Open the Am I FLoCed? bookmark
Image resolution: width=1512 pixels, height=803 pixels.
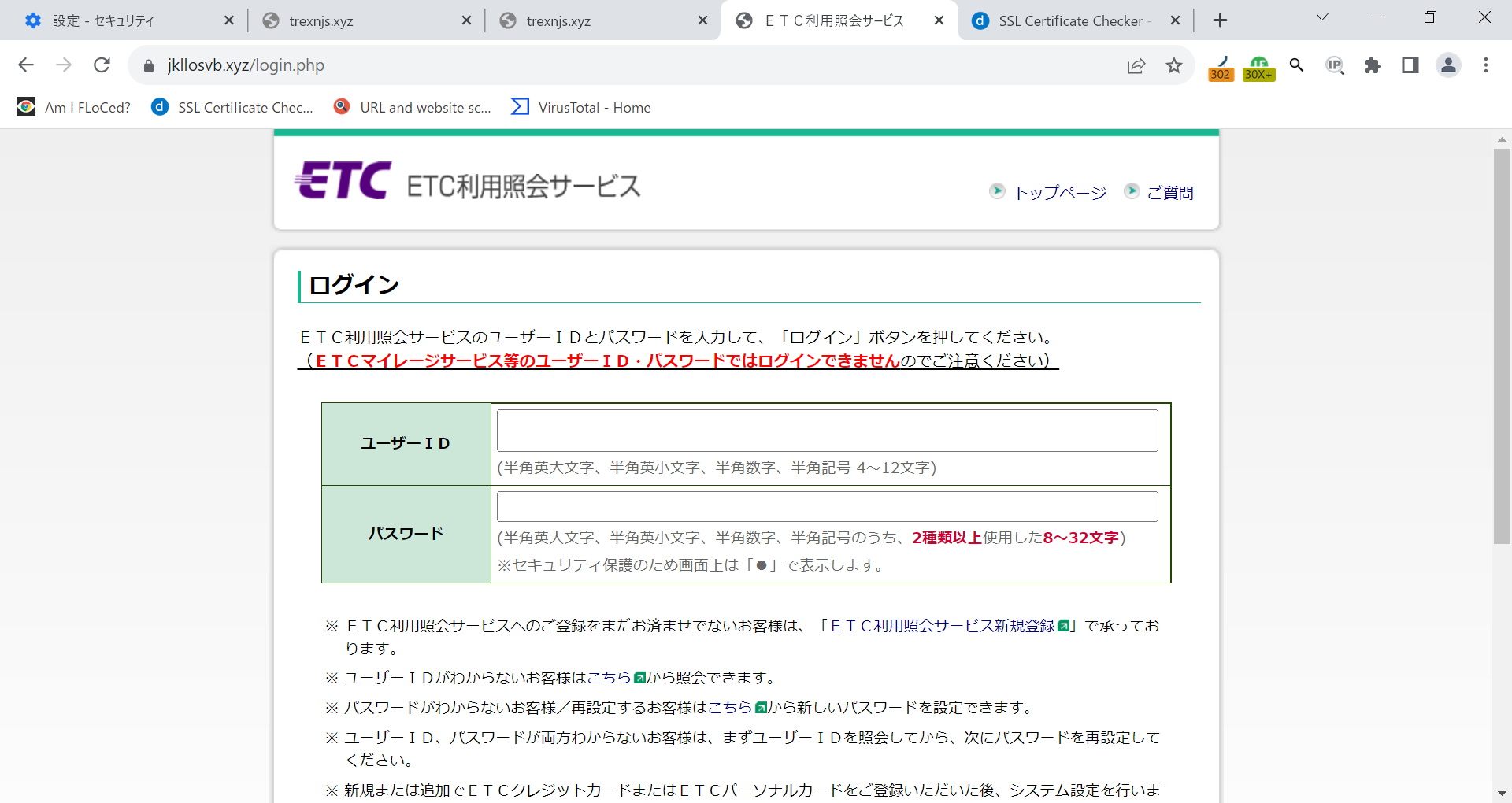(x=74, y=107)
